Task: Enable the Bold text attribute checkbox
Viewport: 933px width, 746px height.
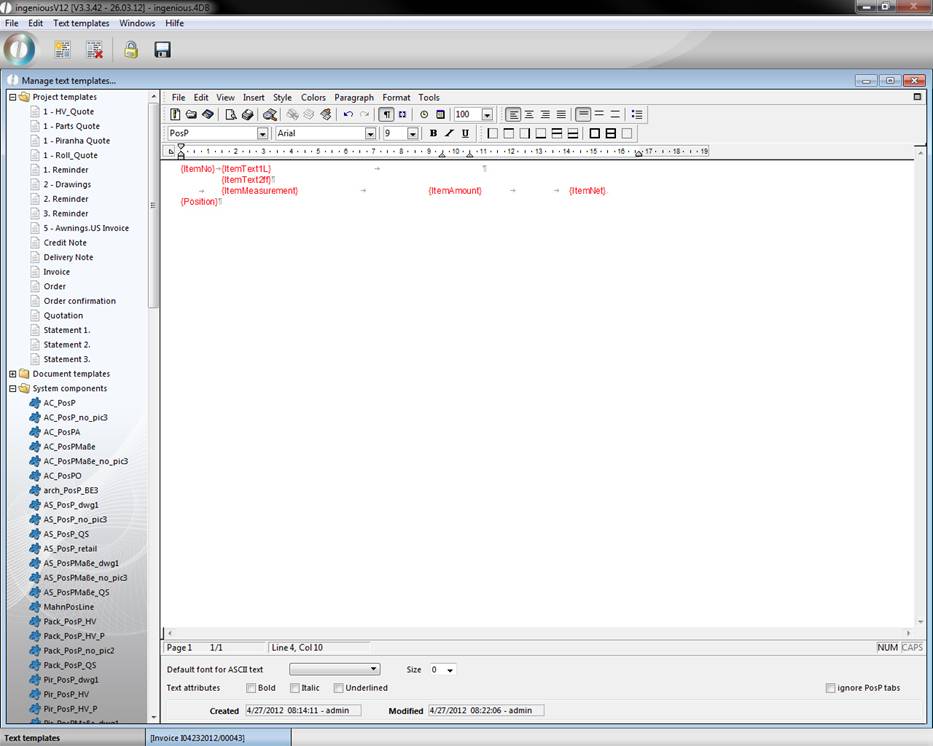Action: (x=251, y=688)
